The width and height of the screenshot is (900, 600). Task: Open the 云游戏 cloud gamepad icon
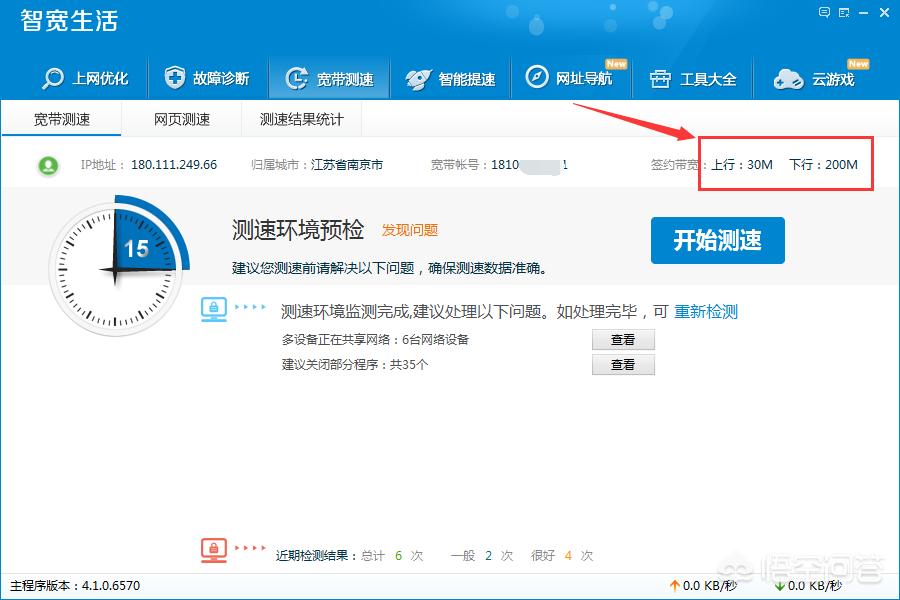[x=788, y=79]
